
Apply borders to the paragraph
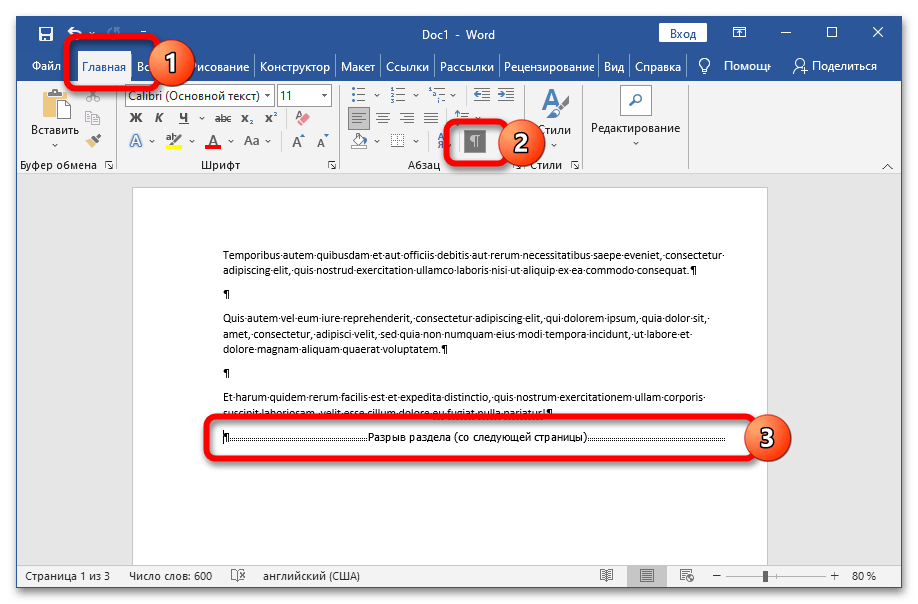pyautogui.click(x=398, y=141)
